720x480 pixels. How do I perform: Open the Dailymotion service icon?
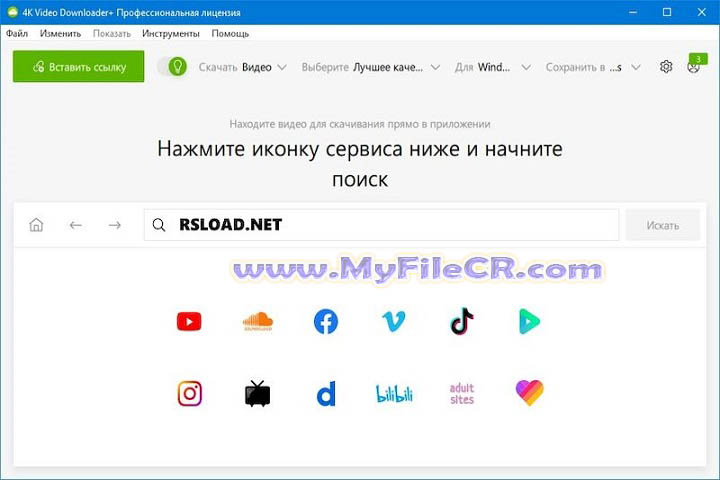click(326, 394)
